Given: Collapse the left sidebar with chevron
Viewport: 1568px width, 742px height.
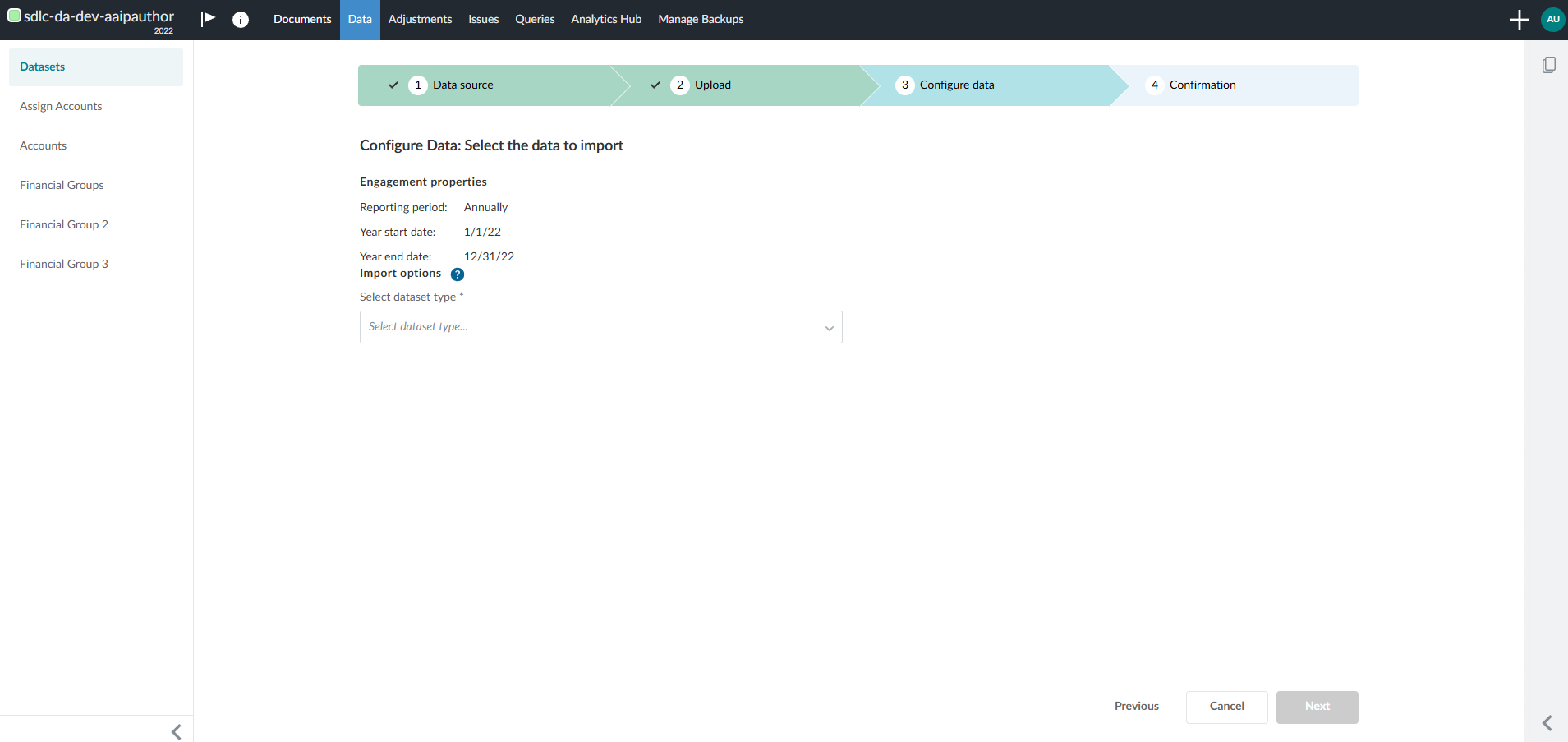Looking at the screenshot, I should (176, 731).
